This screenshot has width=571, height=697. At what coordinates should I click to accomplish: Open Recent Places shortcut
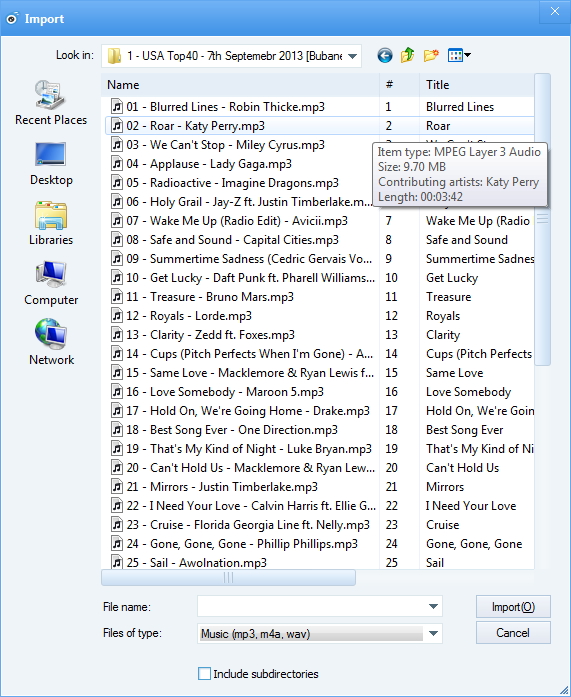[x=51, y=103]
